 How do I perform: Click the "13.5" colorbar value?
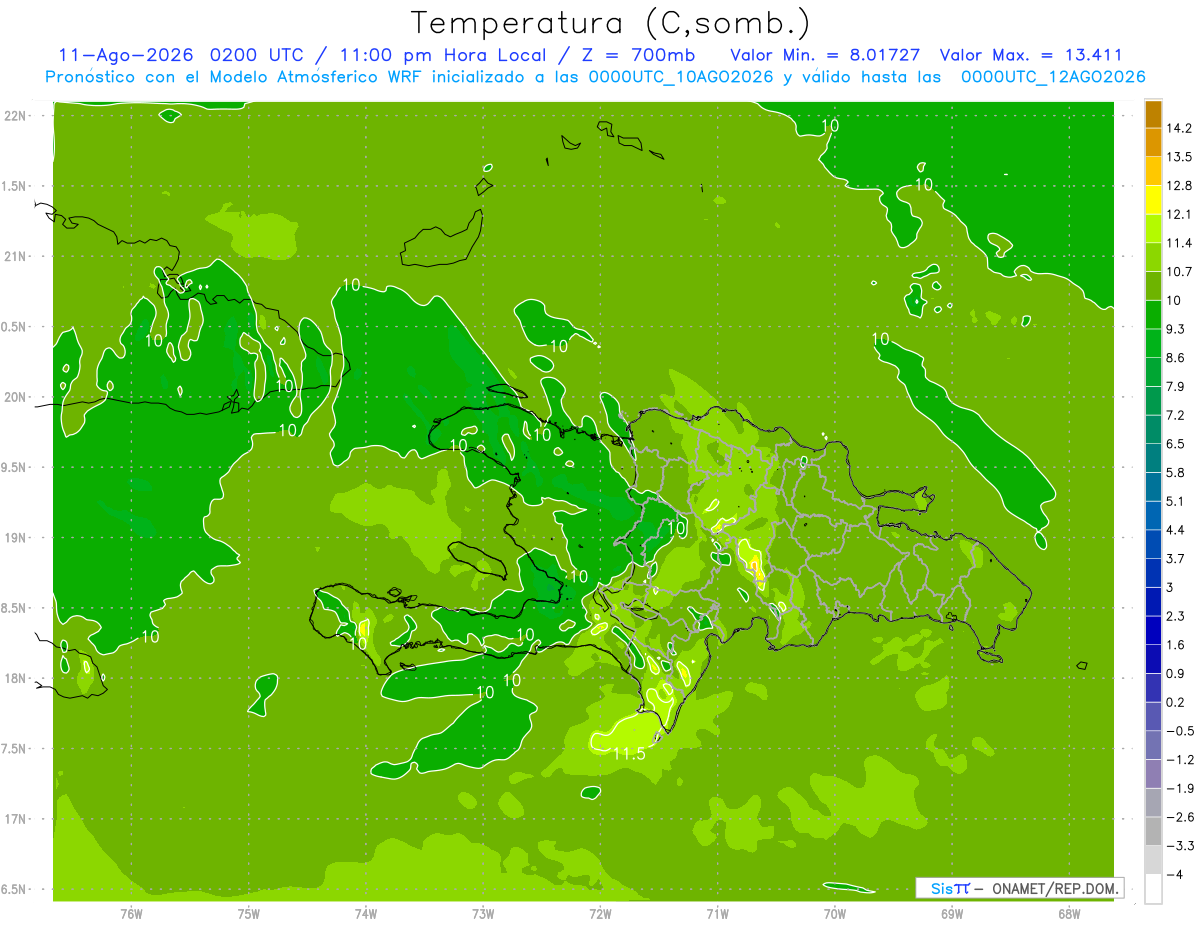[x=1181, y=157]
